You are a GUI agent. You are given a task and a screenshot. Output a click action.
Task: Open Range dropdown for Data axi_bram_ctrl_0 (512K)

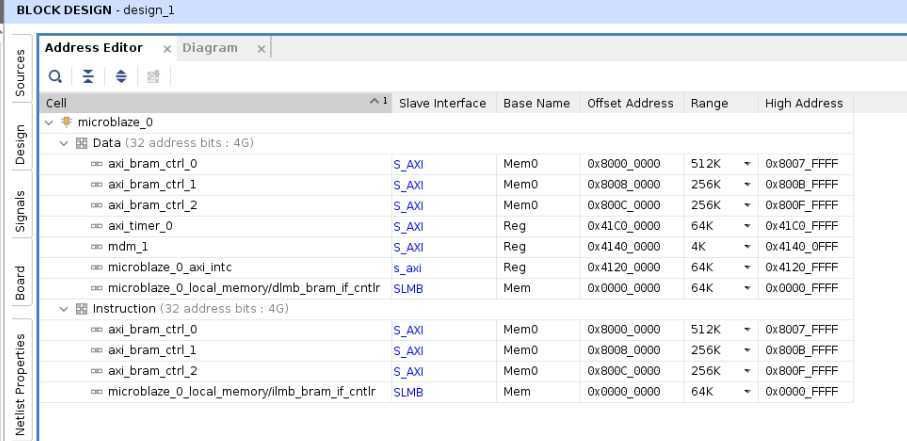click(747, 164)
